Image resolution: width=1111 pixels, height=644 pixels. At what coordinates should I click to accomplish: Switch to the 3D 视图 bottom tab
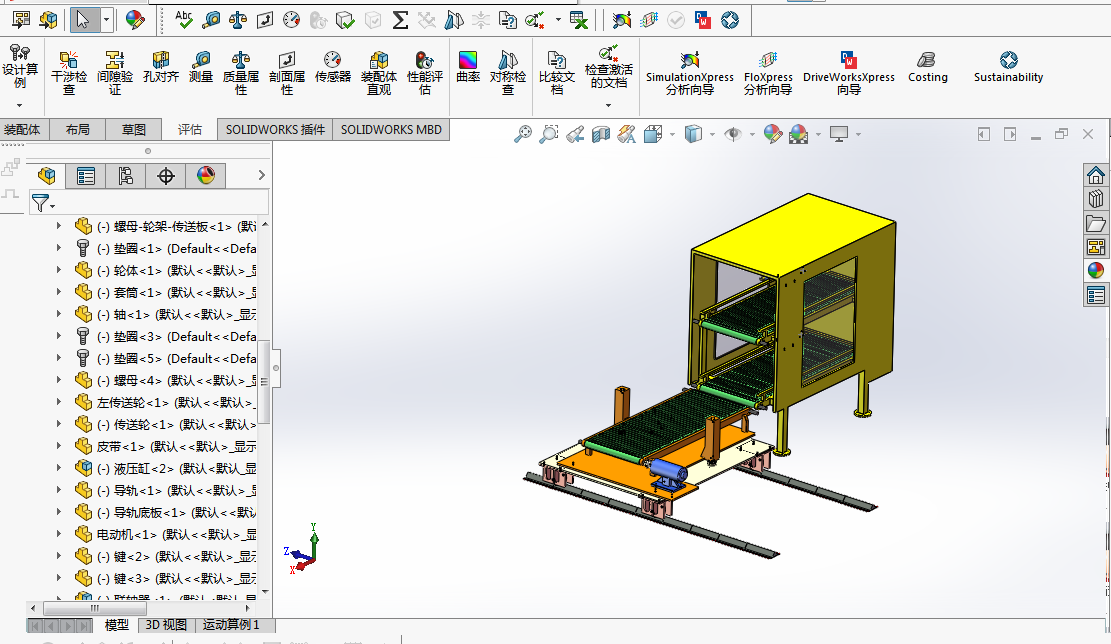166,625
